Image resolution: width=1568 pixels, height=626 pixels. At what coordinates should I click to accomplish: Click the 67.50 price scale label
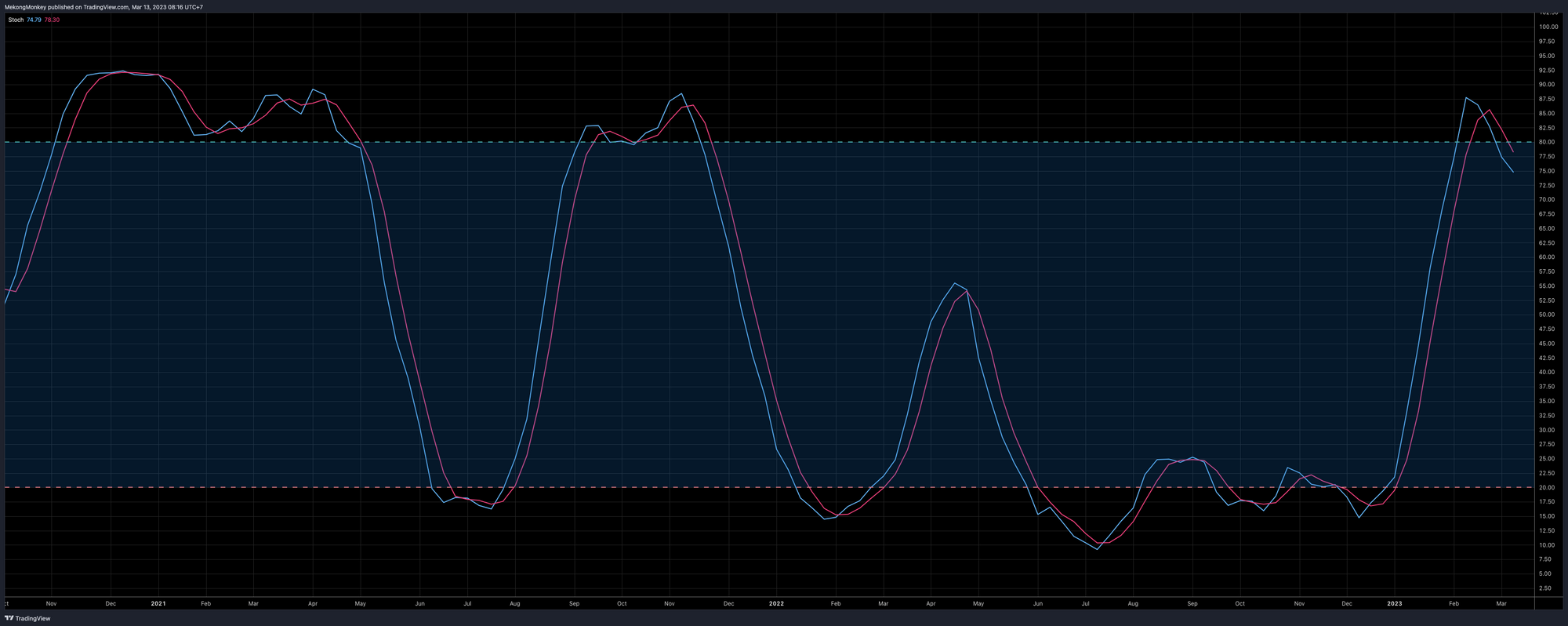click(1548, 214)
